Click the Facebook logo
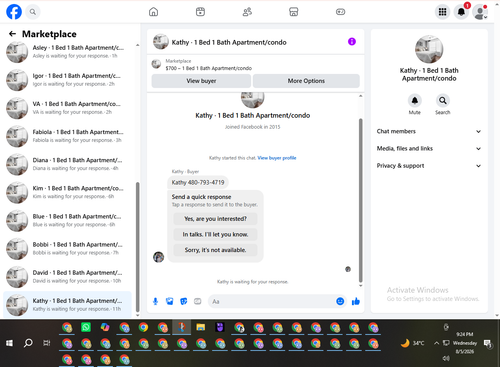Image resolution: width=500 pixels, height=367 pixels. pos(14,12)
